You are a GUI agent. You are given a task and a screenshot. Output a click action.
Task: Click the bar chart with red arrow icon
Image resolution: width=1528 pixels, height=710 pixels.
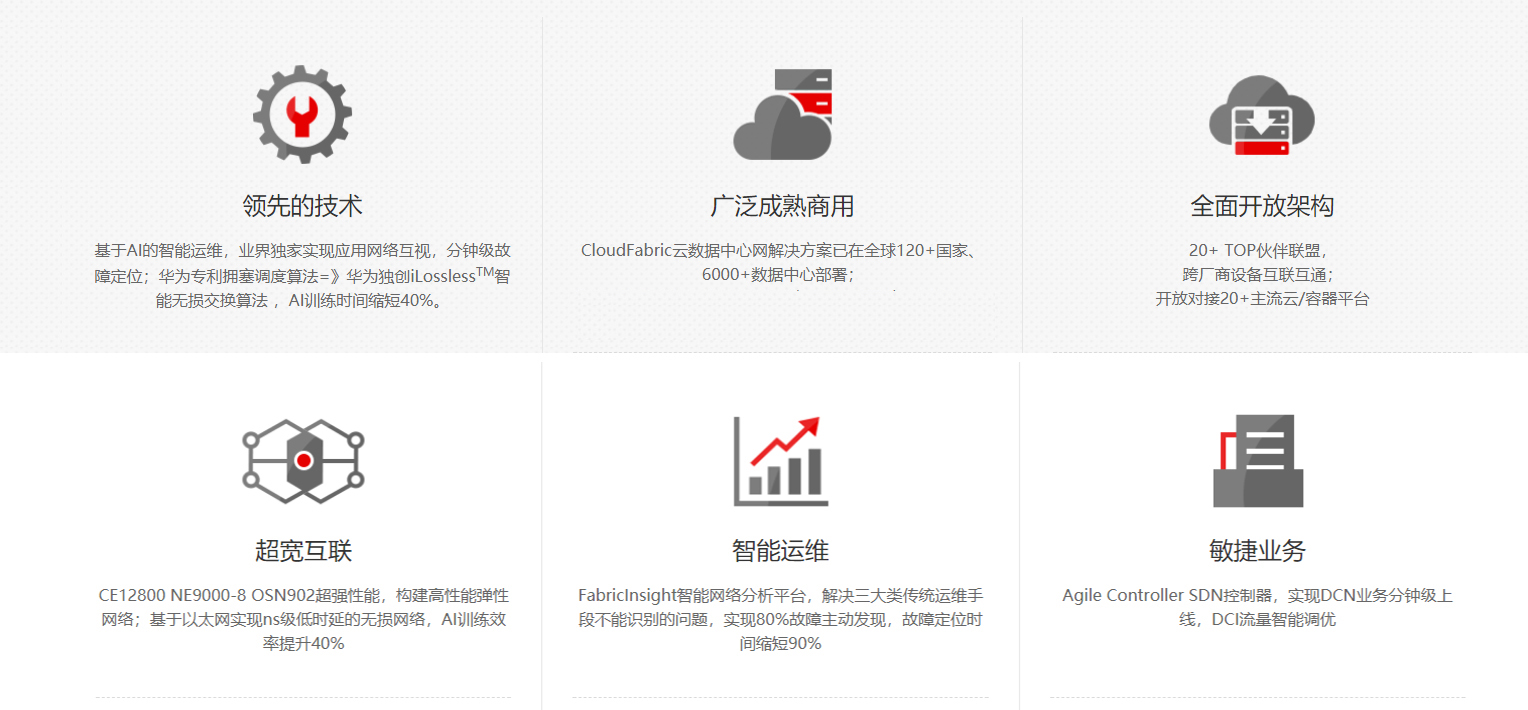[781, 460]
